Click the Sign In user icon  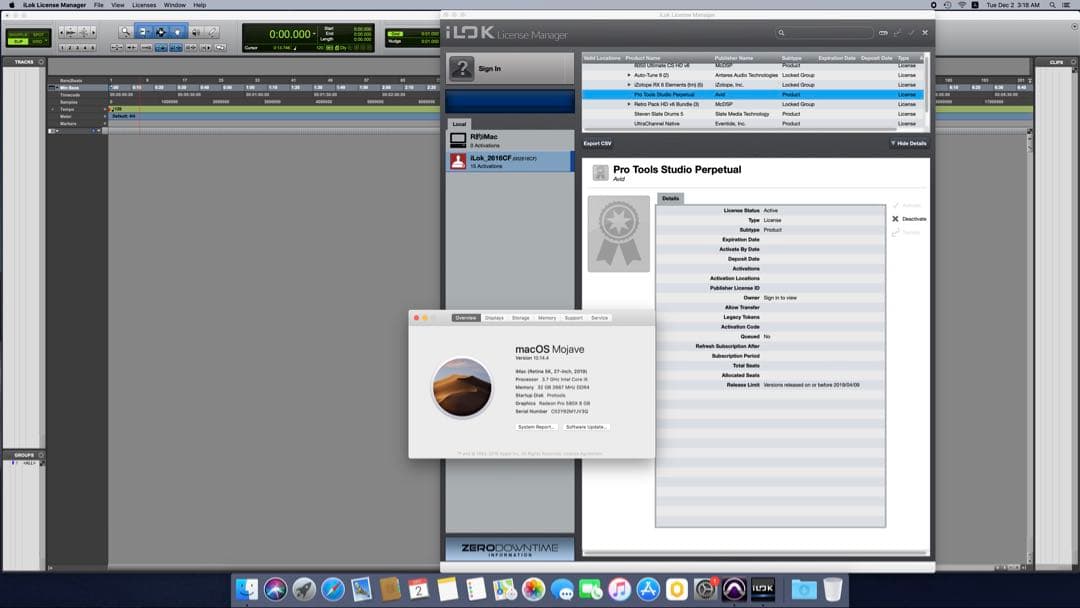[x=461, y=69]
